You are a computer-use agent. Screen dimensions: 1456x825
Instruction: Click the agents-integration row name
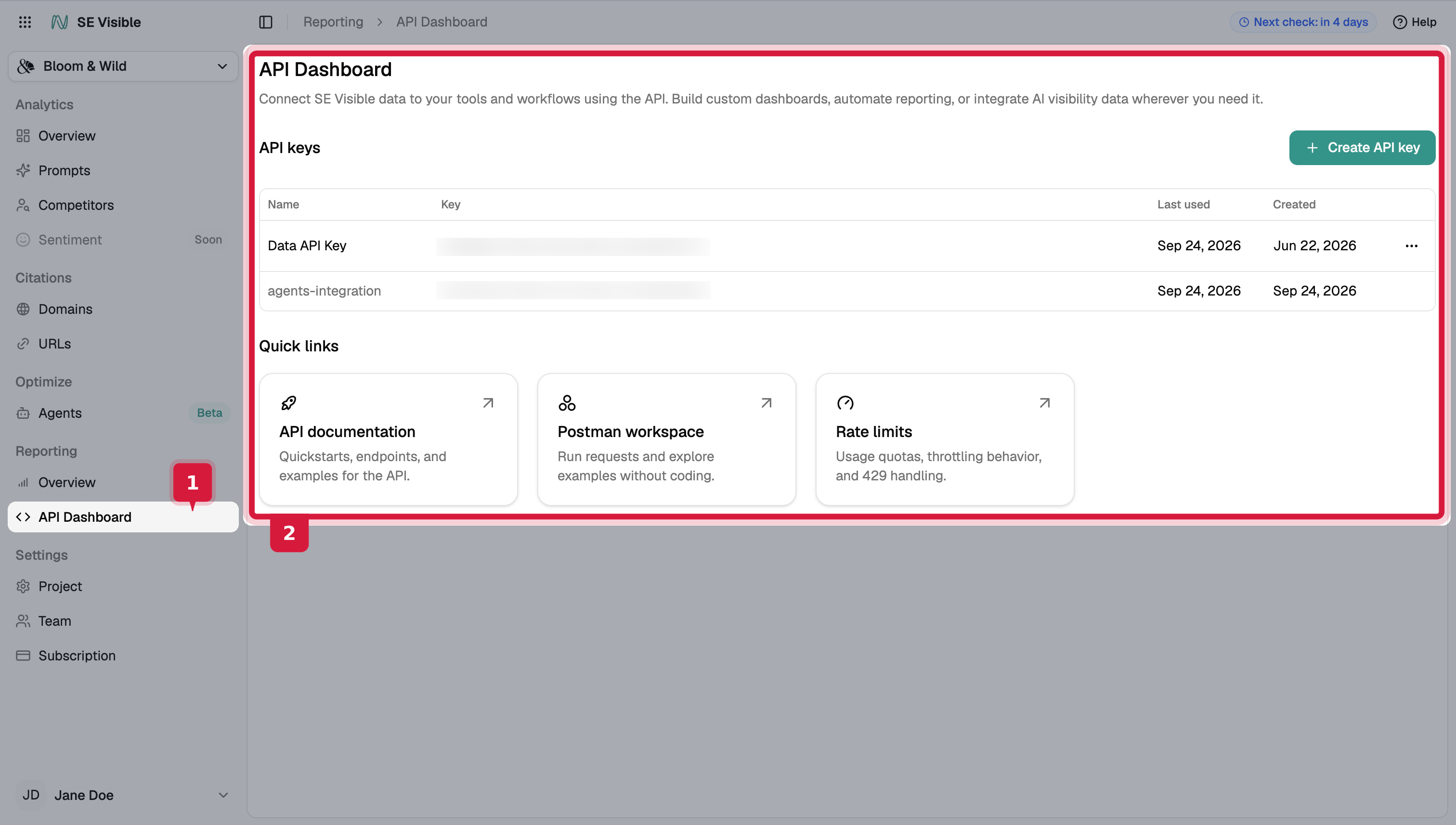point(324,291)
